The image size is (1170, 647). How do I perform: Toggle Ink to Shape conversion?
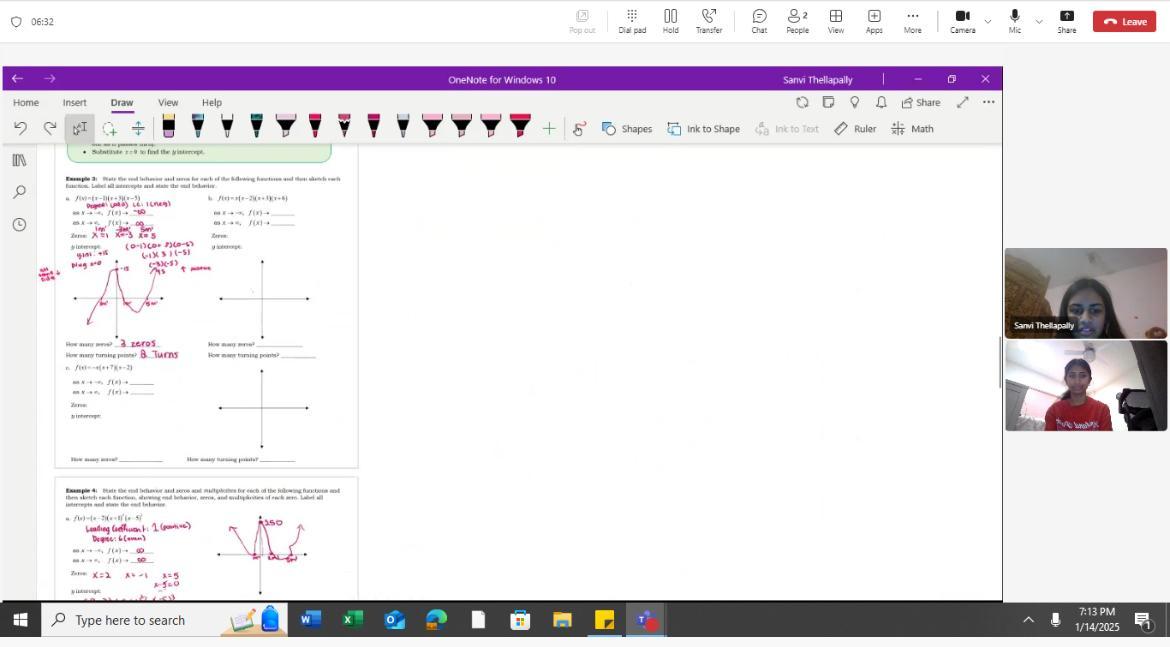tap(703, 128)
